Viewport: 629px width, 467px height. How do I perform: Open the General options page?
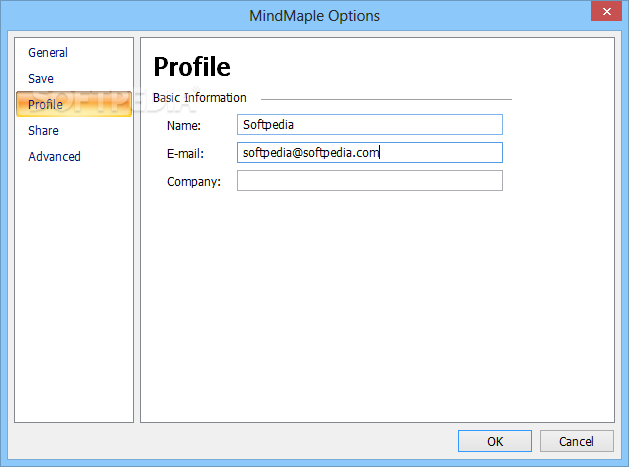coord(48,53)
